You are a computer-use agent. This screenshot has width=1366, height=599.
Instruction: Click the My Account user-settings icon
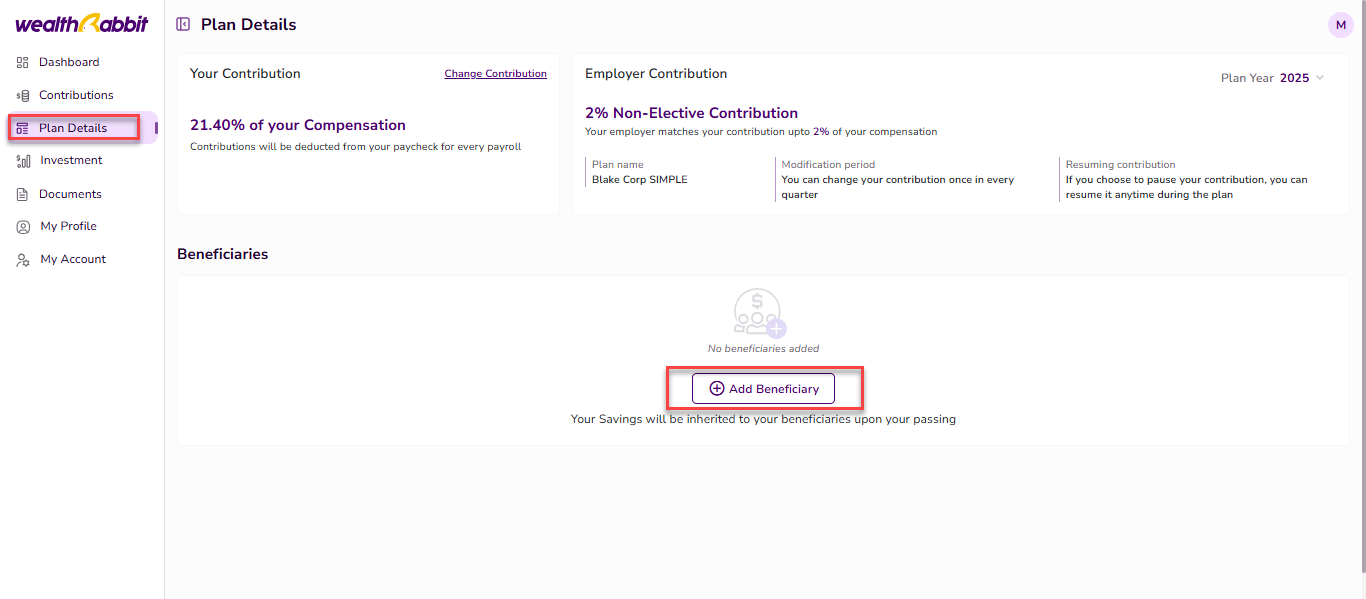[x=22, y=259]
